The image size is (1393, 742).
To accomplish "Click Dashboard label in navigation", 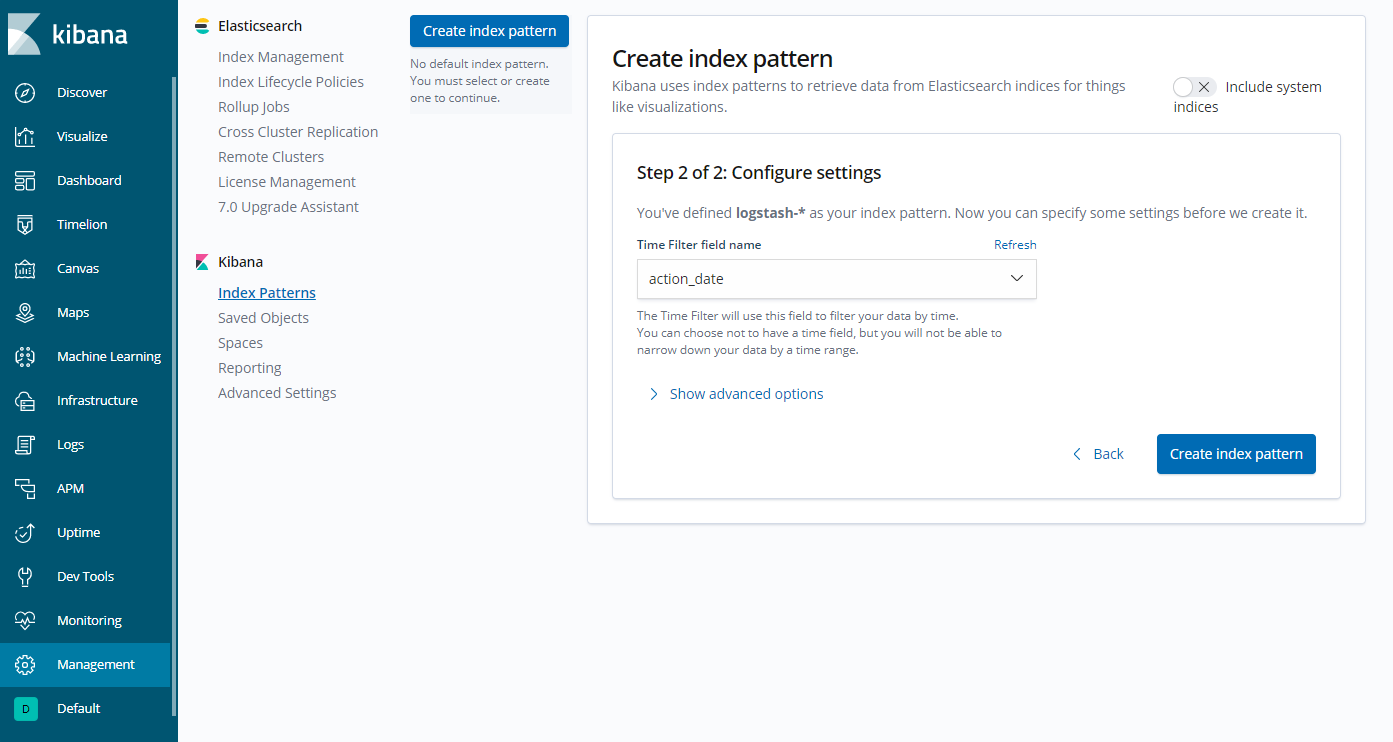I will click(89, 180).
